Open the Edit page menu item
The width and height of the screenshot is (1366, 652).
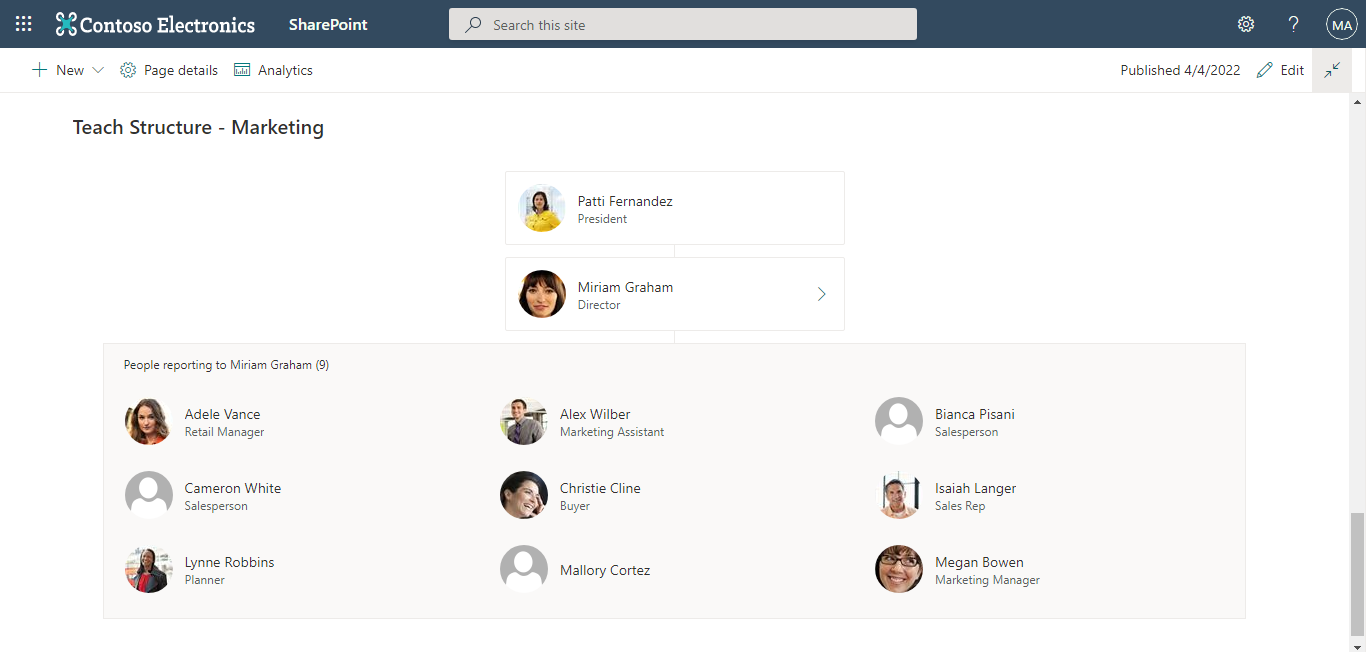tap(1280, 70)
